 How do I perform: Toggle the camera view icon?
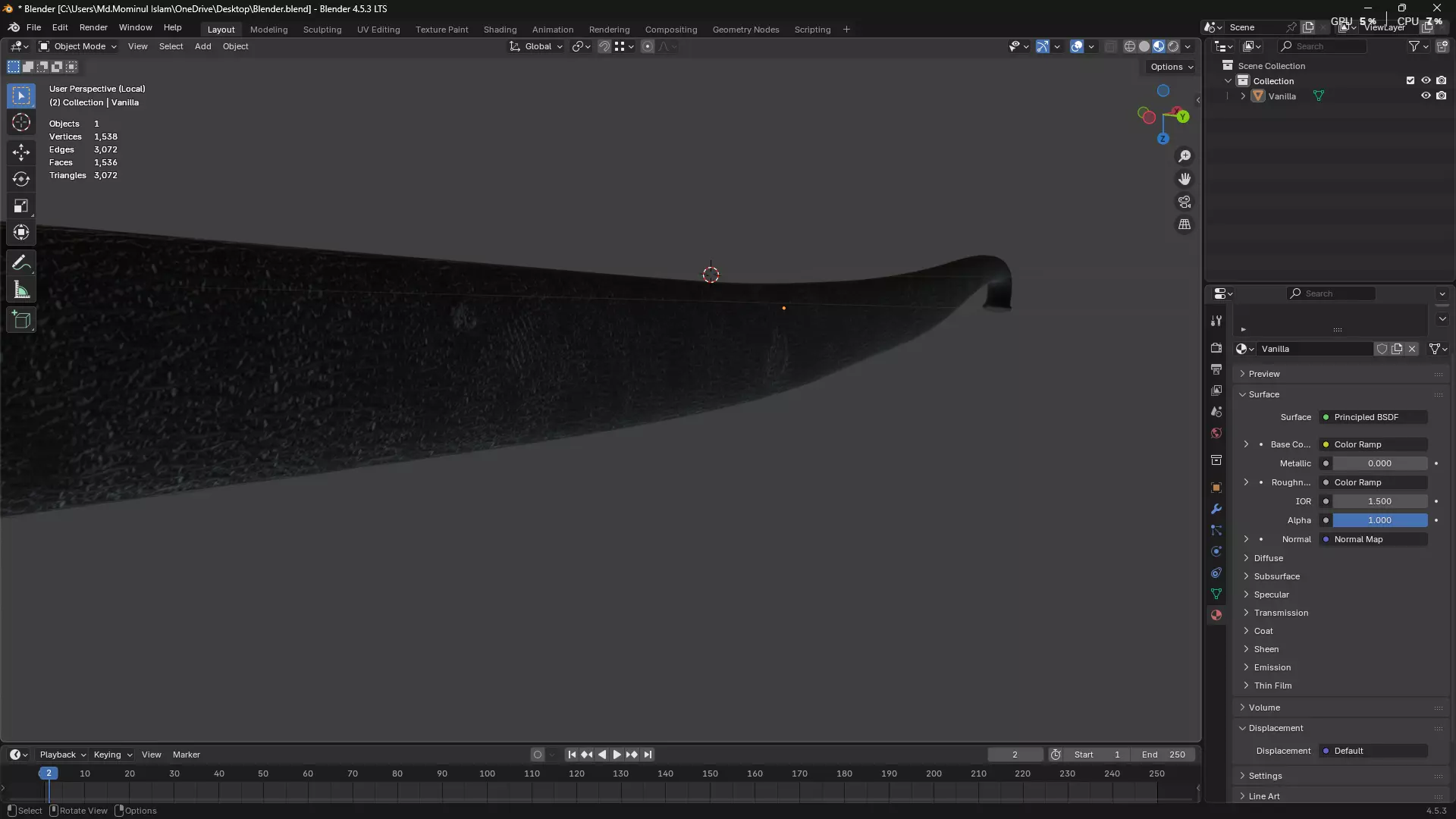1185,202
